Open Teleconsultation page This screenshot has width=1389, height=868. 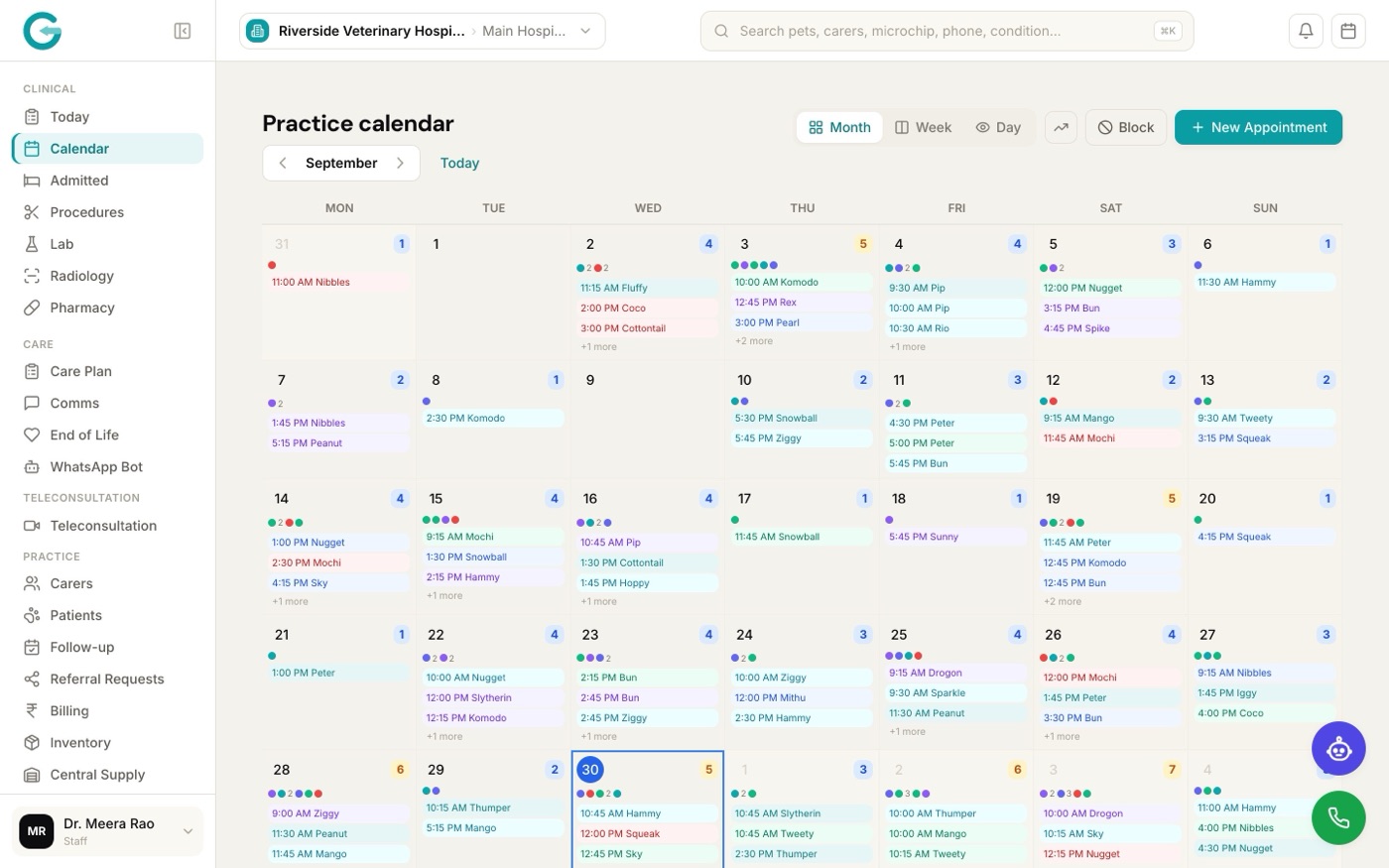coord(107,526)
